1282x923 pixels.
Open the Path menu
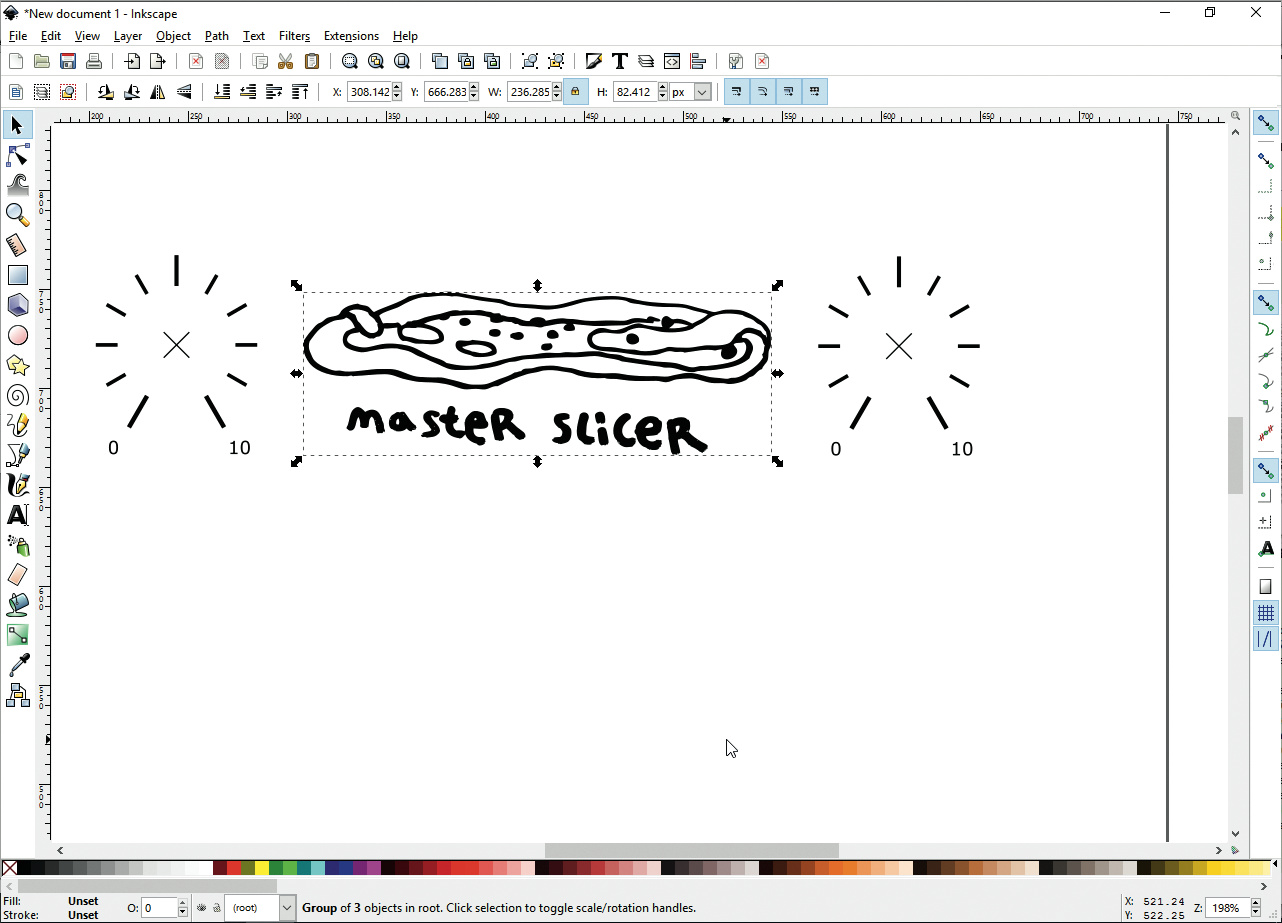point(217,36)
